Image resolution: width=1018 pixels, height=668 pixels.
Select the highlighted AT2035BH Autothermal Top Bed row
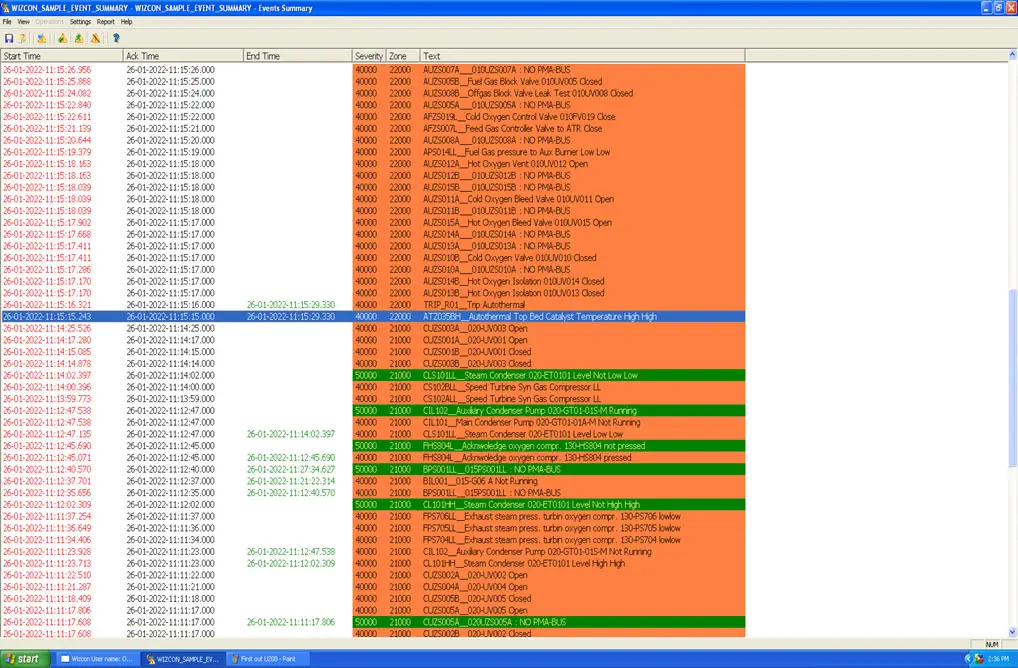pos(540,316)
